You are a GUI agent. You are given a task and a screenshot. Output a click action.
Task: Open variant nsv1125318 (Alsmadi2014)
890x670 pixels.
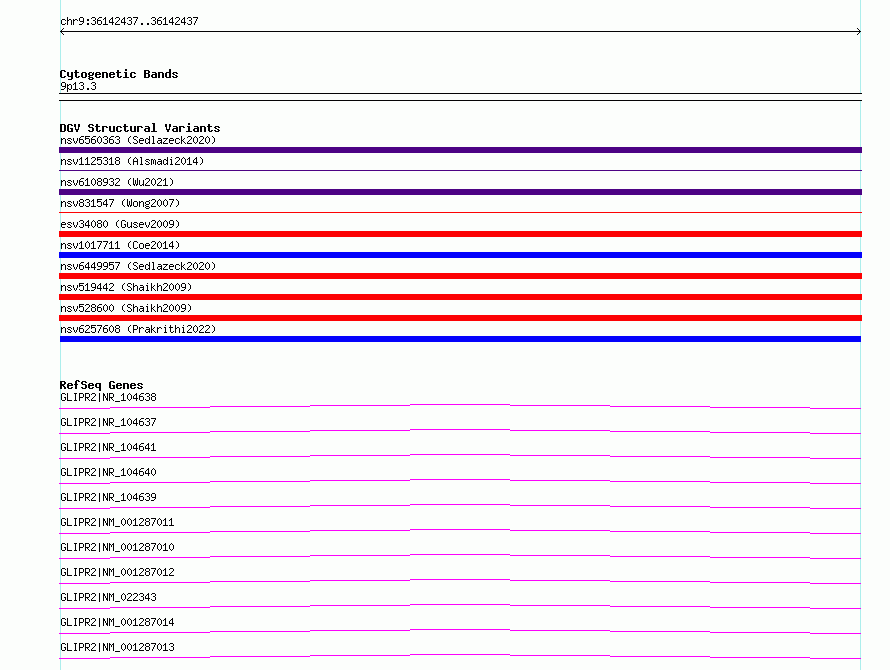[x=132, y=161]
